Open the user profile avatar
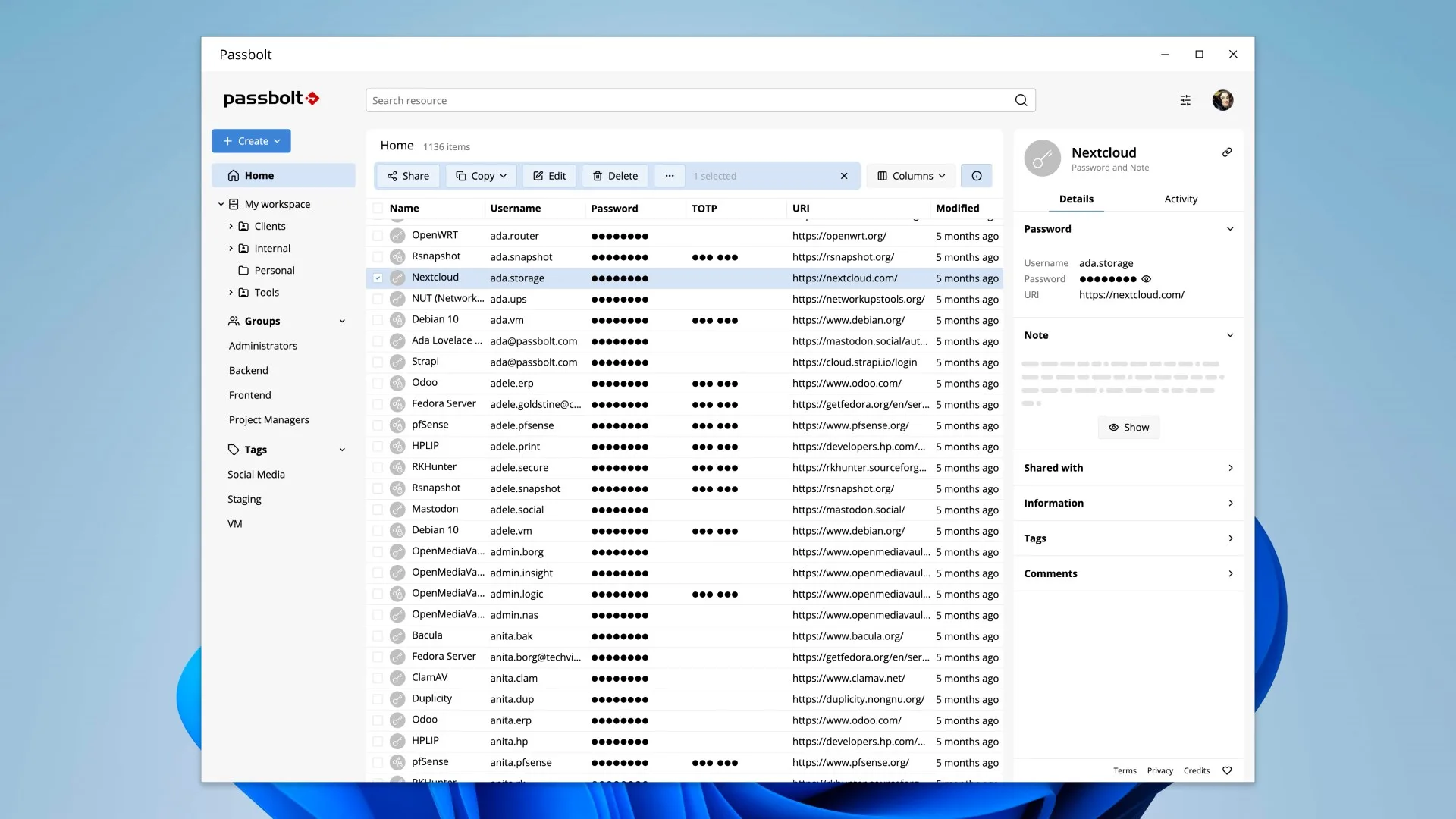Screen dimensions: 1456x819 (x=1222, y=100)
